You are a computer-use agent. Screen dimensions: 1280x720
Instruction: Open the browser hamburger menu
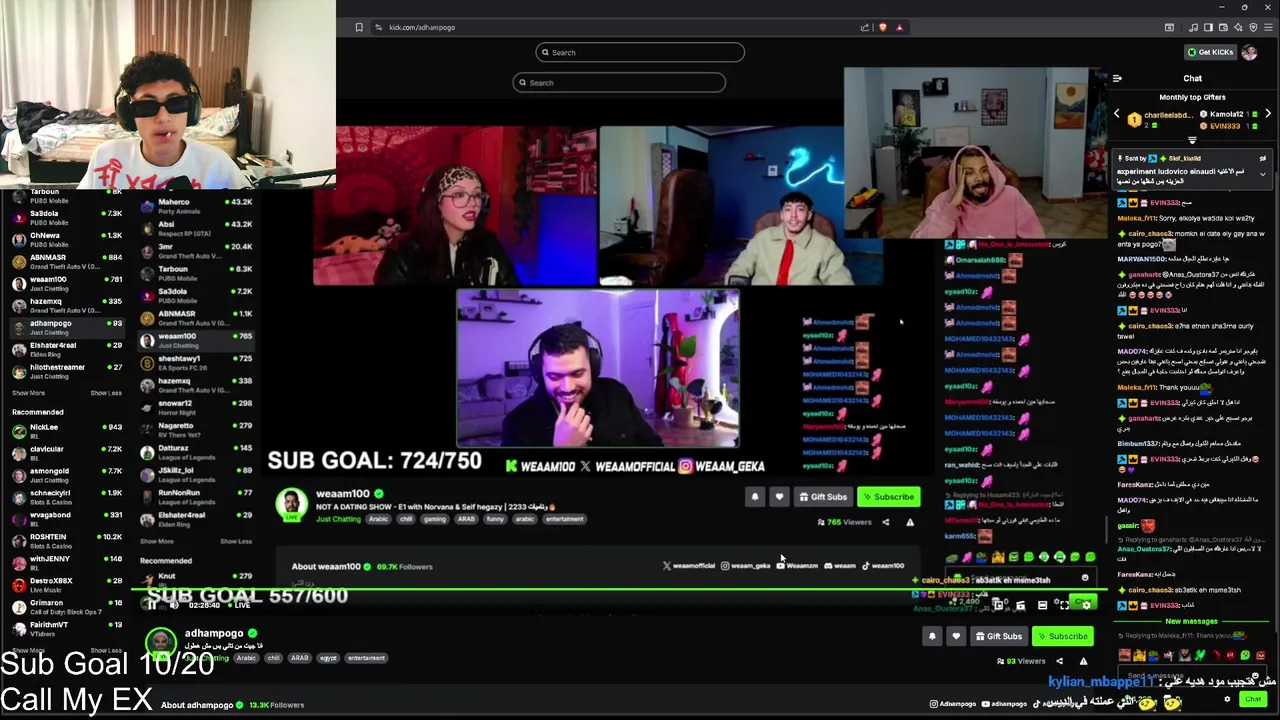[x=1267, y=27]
